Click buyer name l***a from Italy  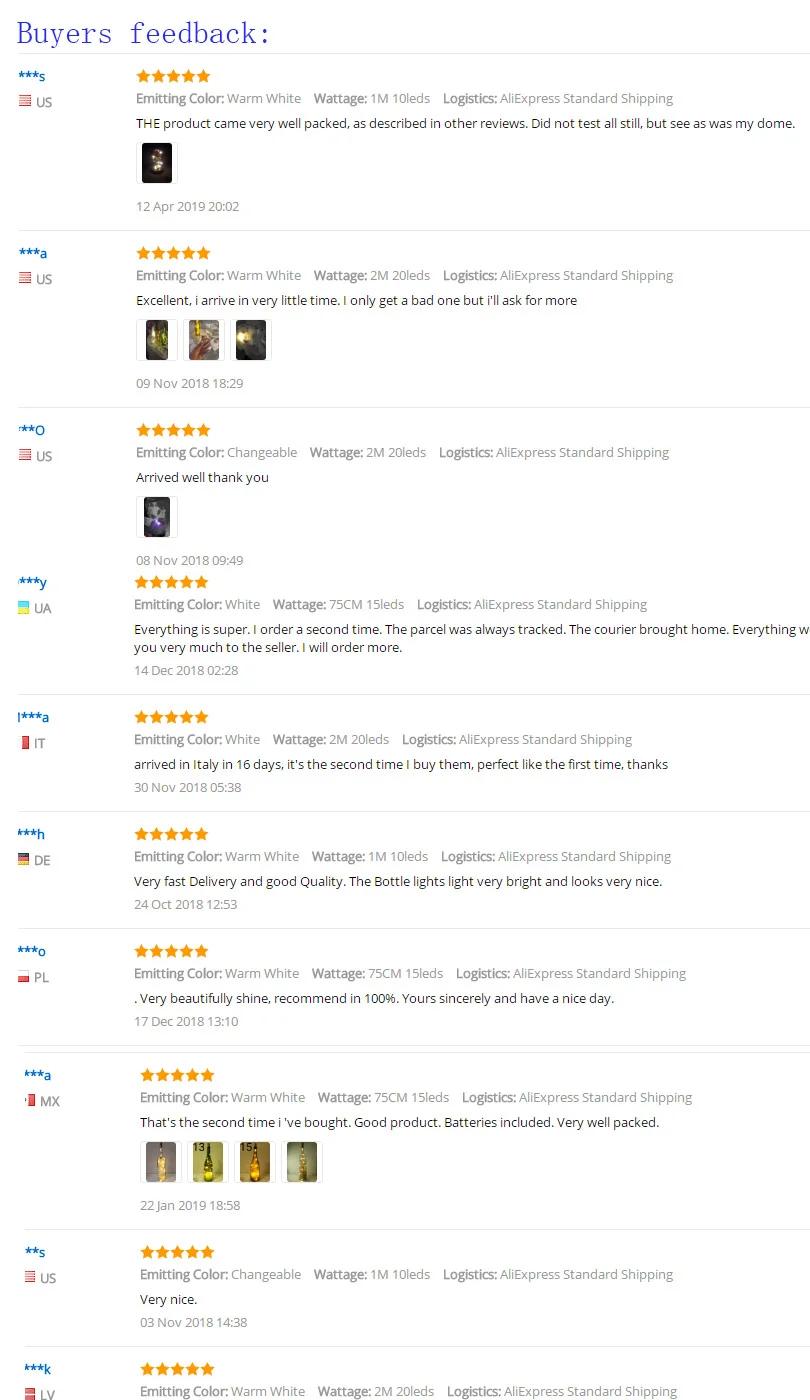[33, 717]
